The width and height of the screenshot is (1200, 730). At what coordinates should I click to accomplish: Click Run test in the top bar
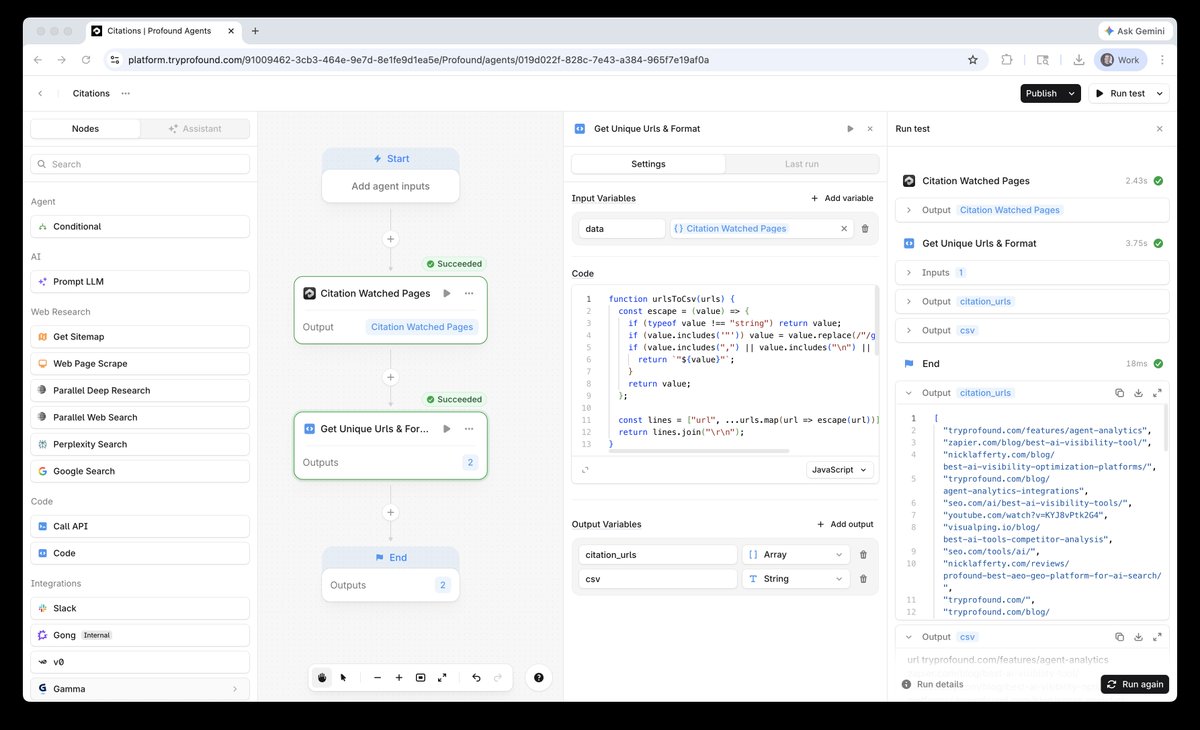pyautogui.click(x=1121, y=93)
